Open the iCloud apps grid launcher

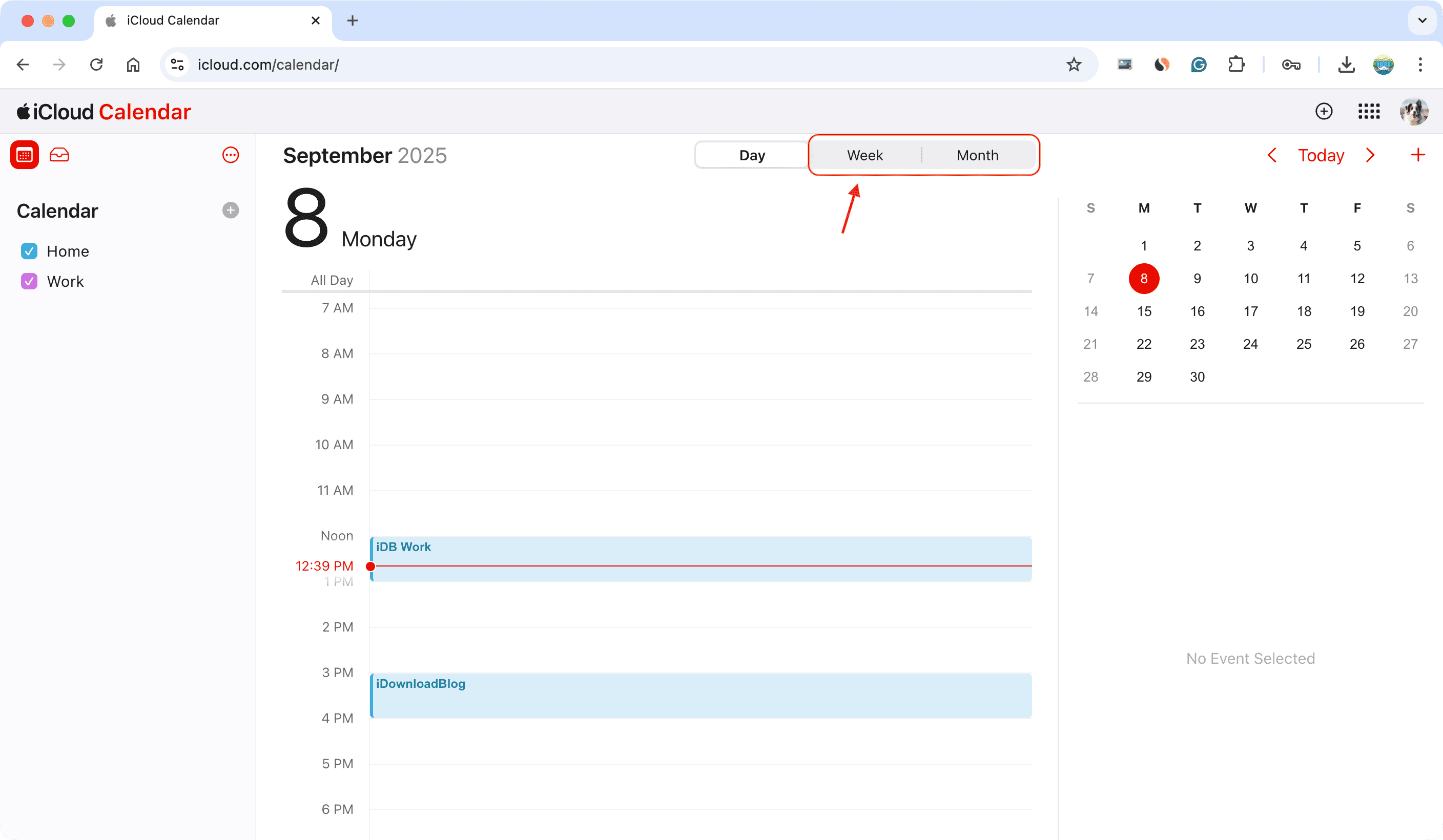pyautogui.click(x=1369, y=111)
